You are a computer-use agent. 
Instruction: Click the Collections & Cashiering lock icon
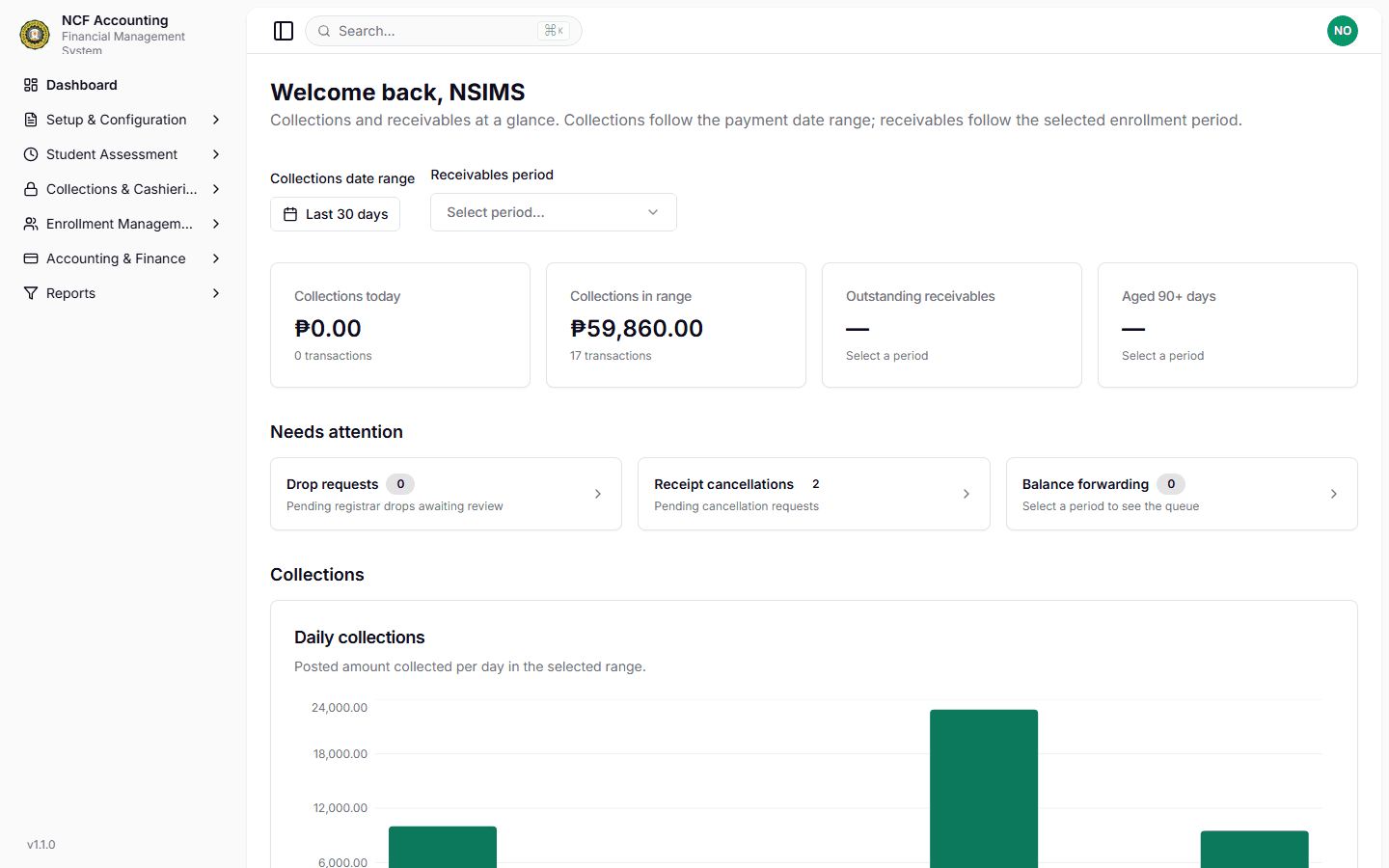click(x=31, y=189)
